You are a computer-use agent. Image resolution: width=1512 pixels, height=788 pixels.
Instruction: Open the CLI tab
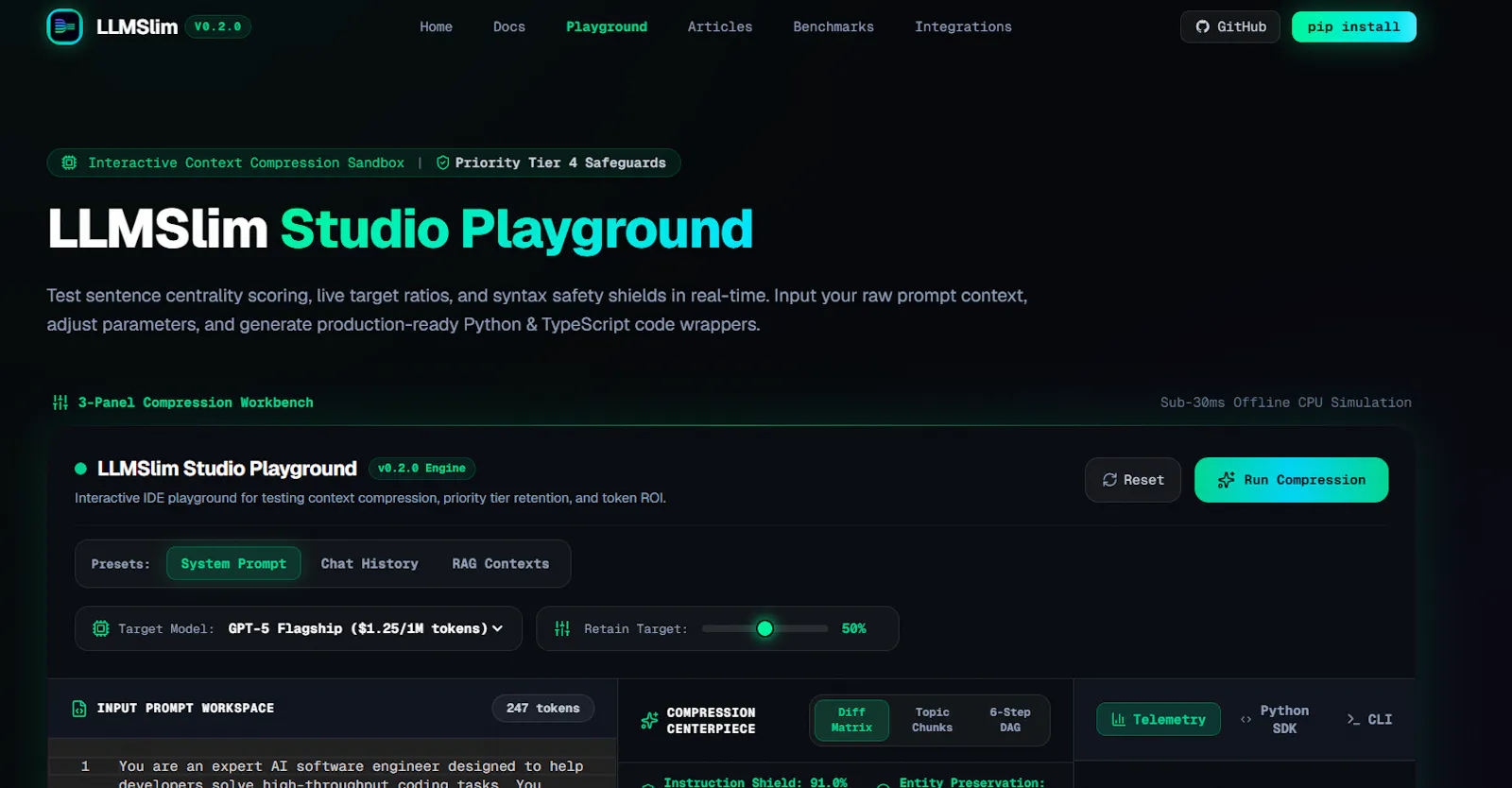tap(1369, 719)
